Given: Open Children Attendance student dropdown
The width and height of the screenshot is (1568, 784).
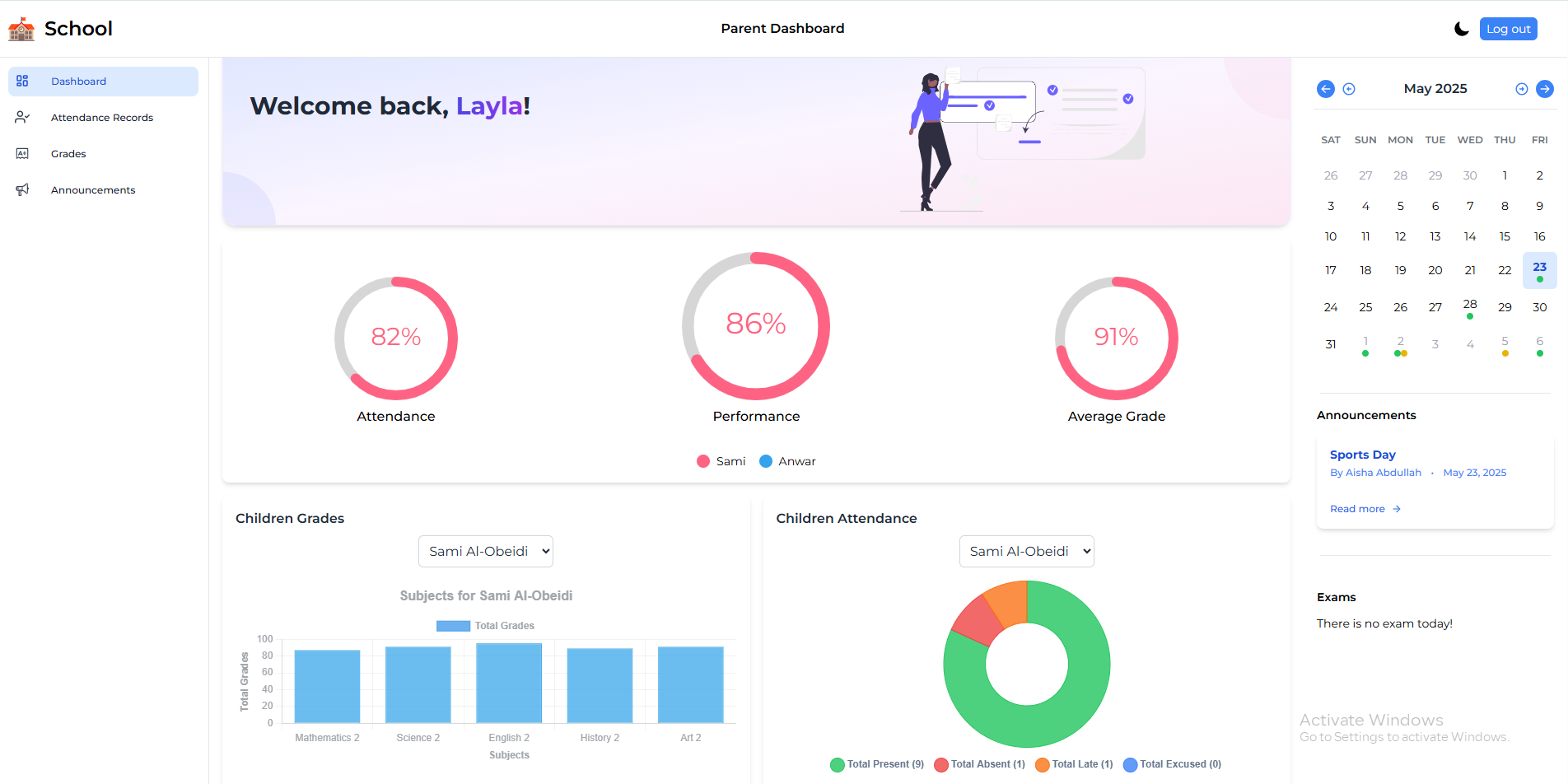Looking at the screenshot, I should click(1027, 552).
